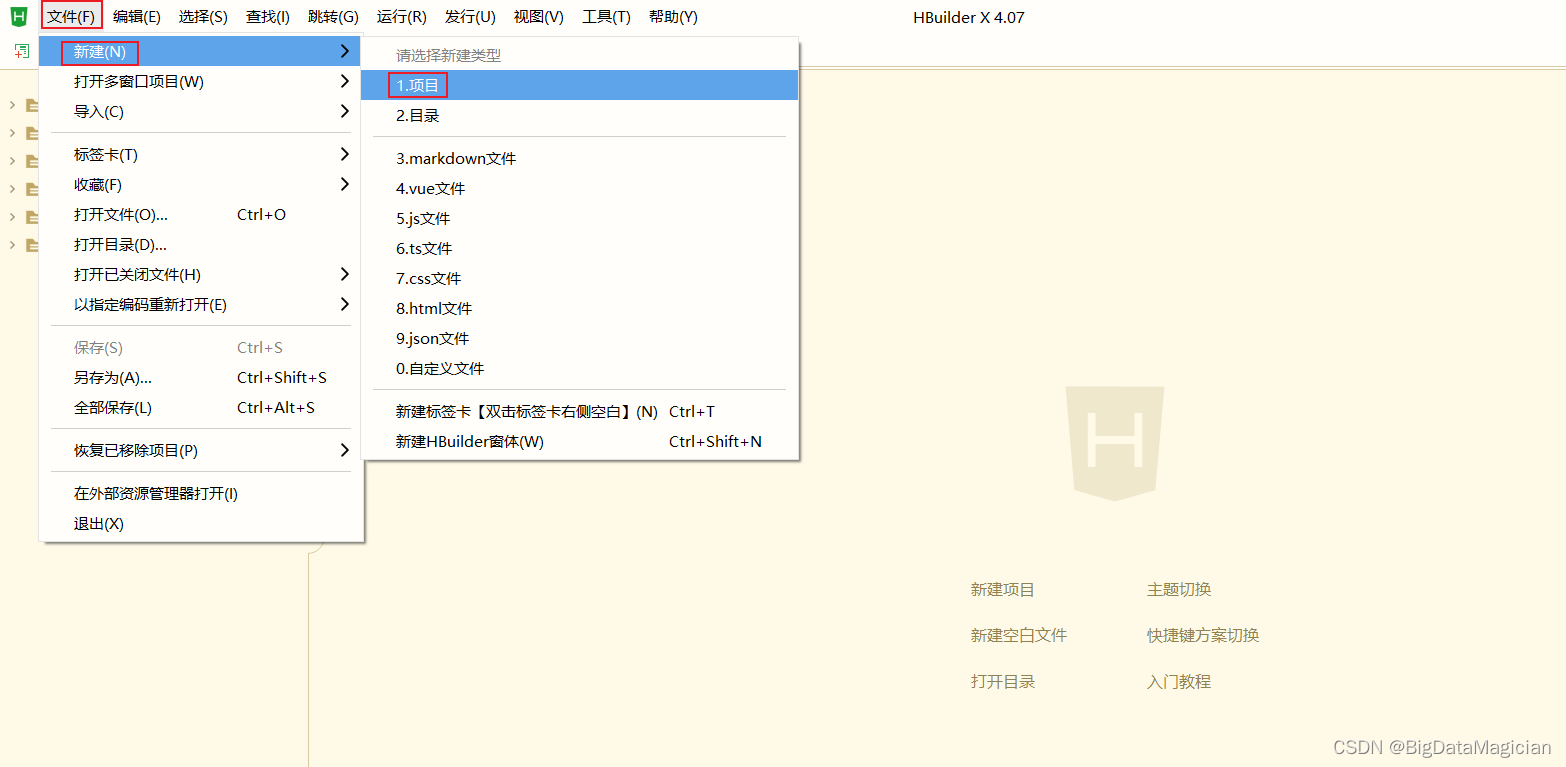The height and width of the screenshot is (767, 1566).
Task: Expand 打开已关闭文件(H) submenu
Action: point(200,275)
